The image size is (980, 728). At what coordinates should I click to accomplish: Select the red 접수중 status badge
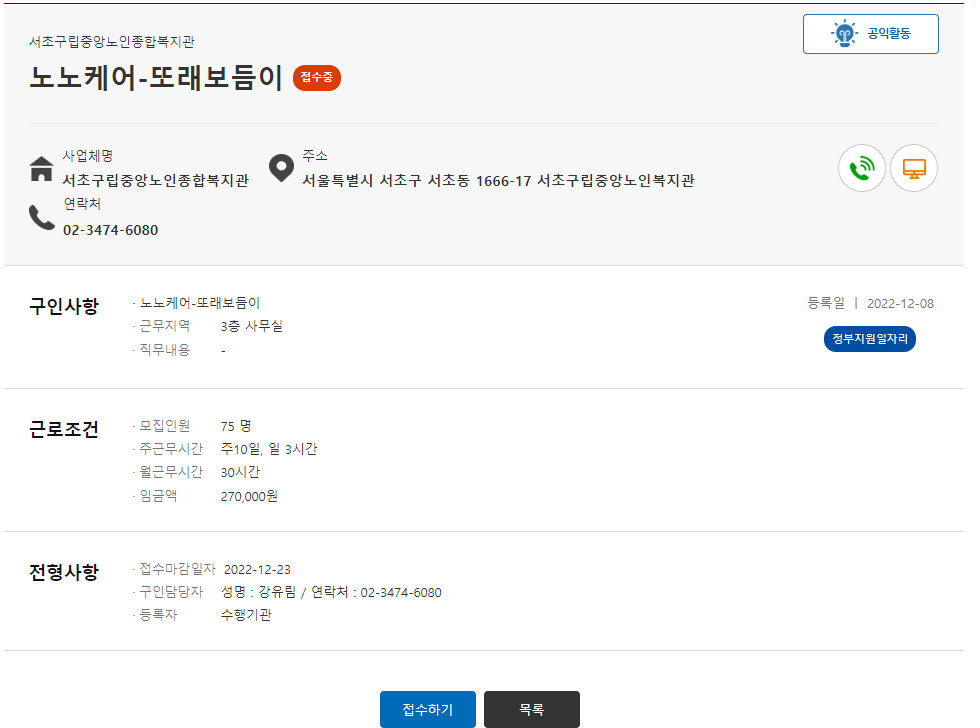pos(316,77)
